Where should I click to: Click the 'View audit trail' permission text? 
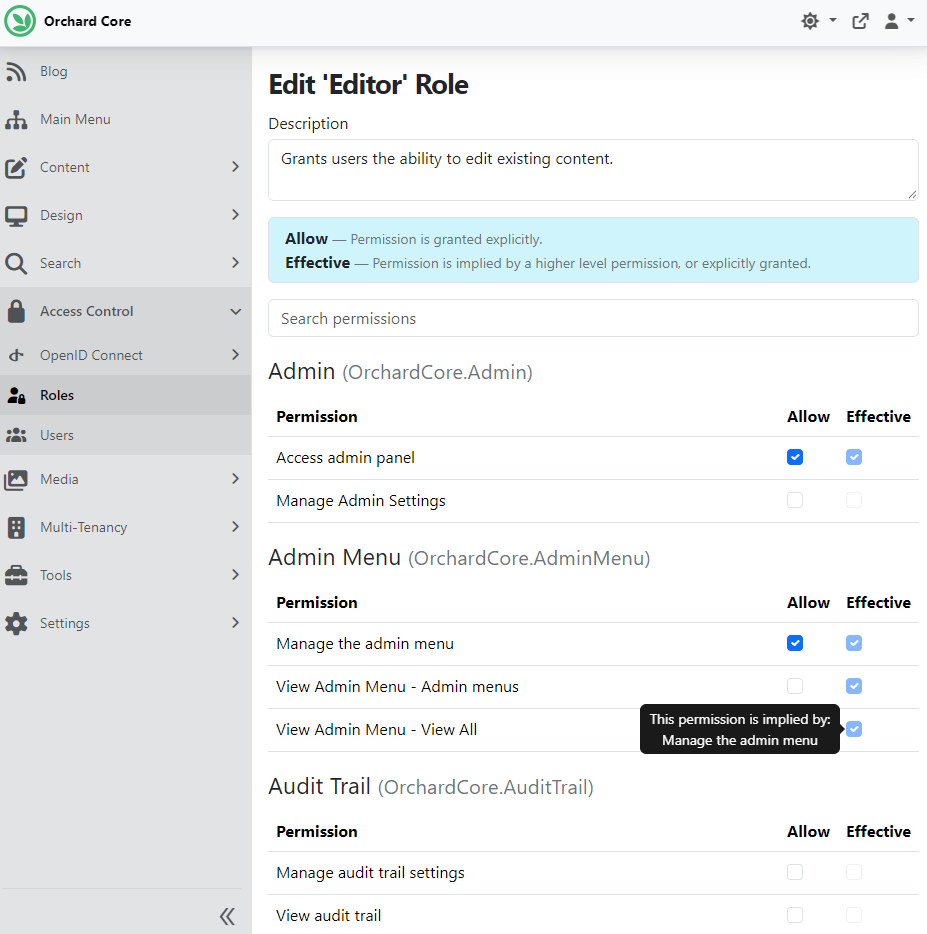pos(329,916)
